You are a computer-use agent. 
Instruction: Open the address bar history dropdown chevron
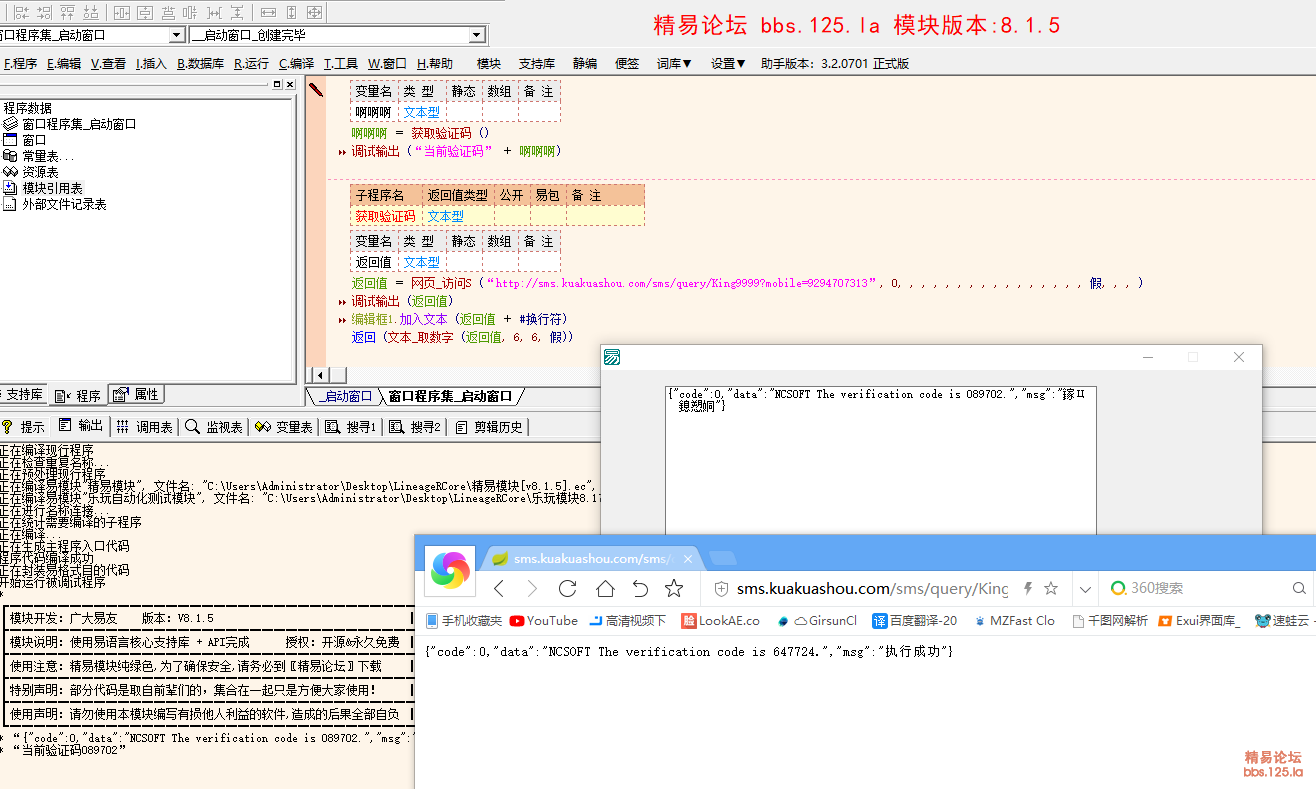1085,589
